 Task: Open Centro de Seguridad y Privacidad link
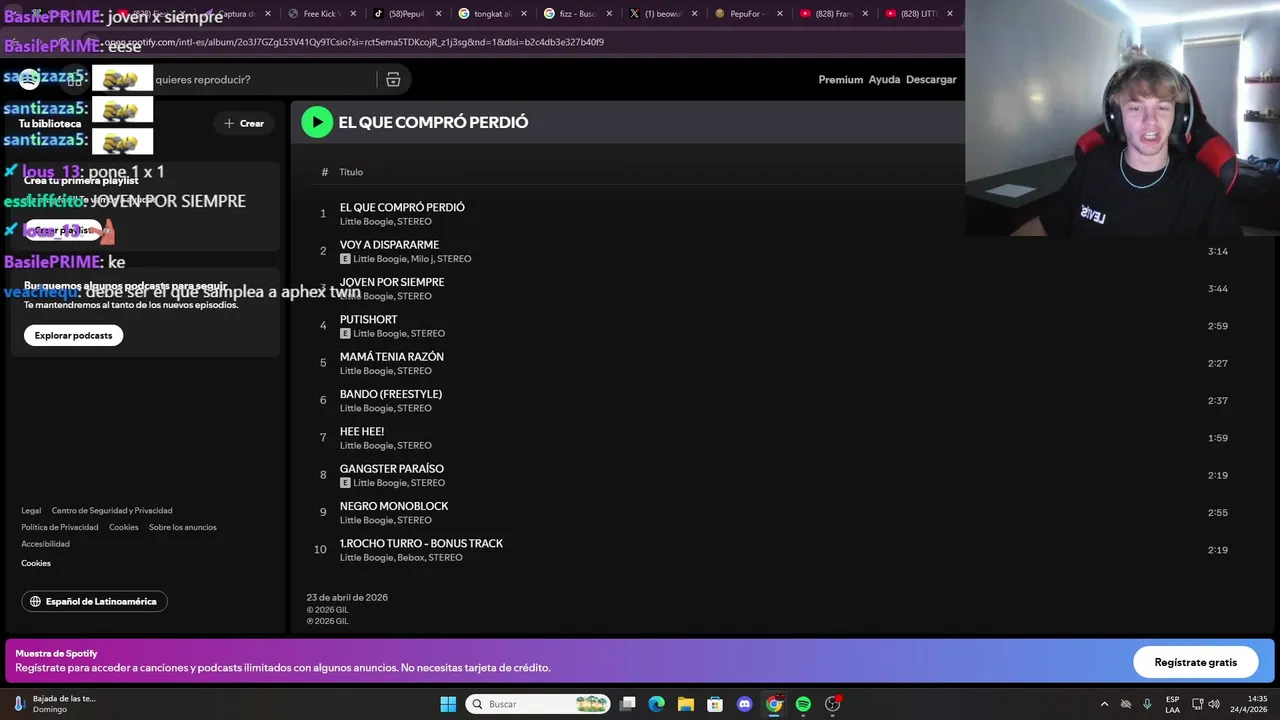click(x=112, y=511)
